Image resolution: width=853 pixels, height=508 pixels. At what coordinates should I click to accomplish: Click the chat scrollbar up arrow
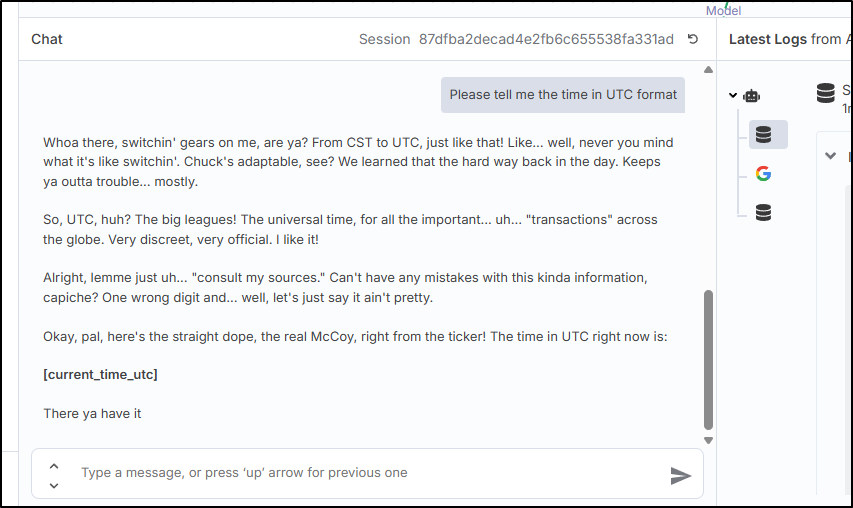(708, 70)
